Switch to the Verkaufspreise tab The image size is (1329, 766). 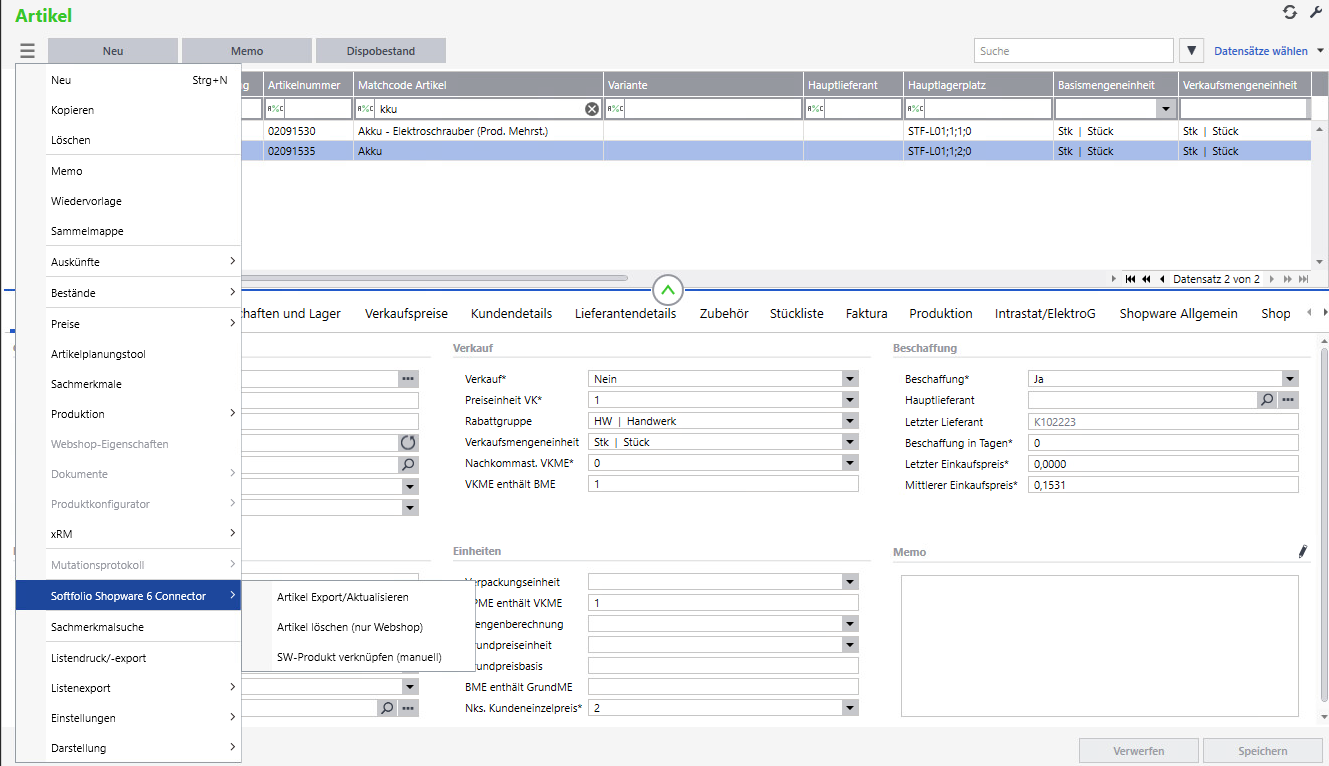pyautogui.click(x=406, y=313)
